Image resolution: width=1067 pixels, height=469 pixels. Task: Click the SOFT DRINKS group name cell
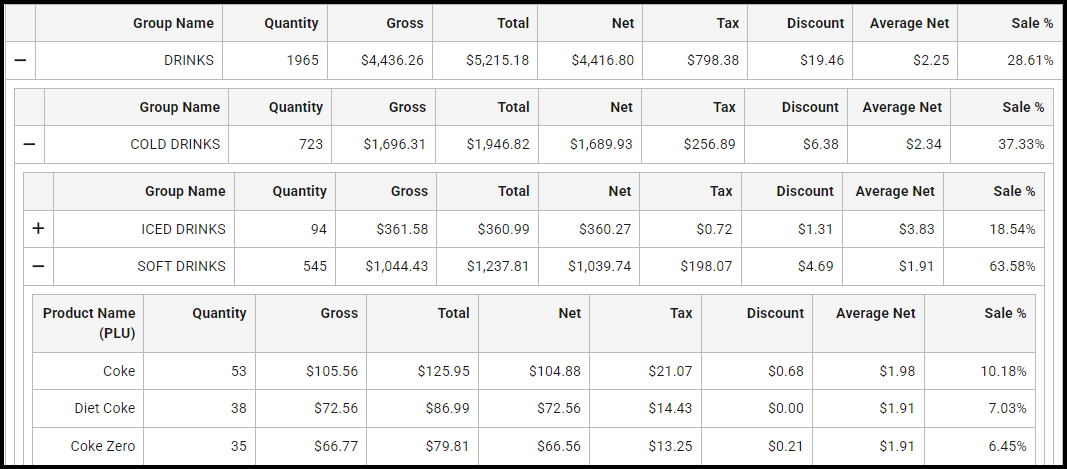pos(181,266)
